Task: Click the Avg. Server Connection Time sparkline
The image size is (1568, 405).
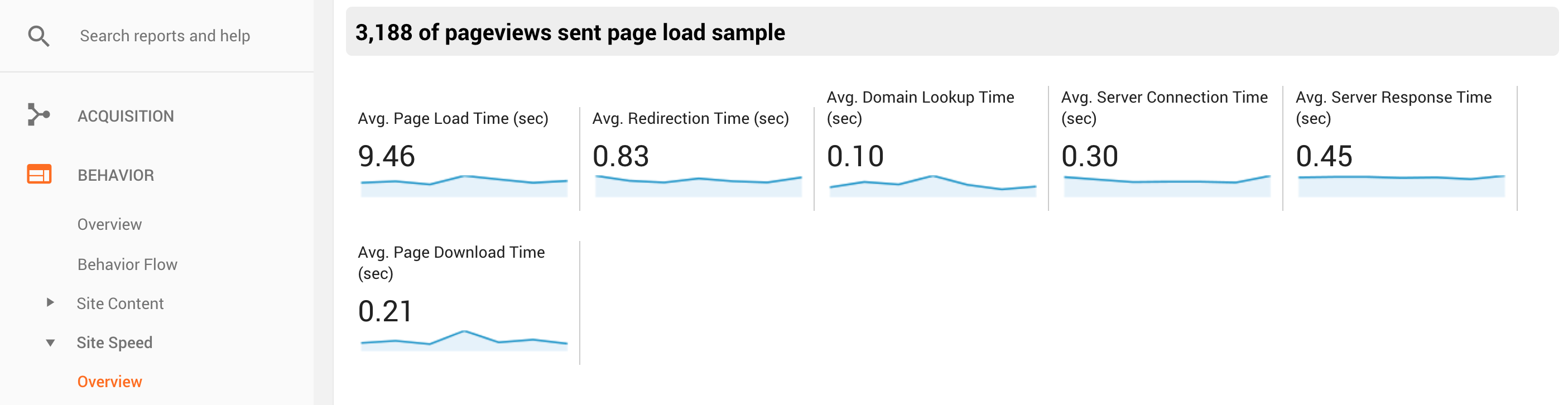Action: tap(1167, 186)
